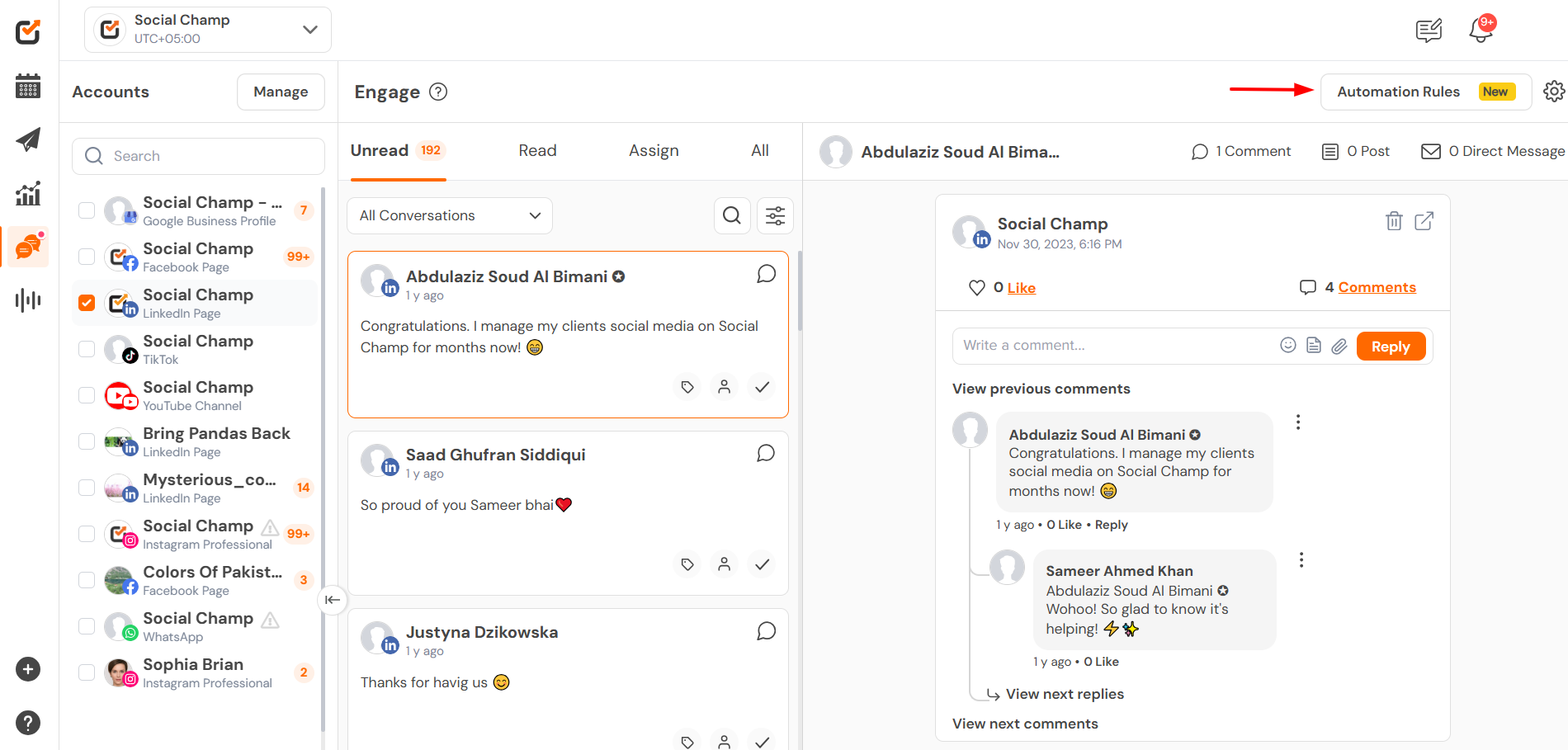Viewport: 1568px width, 750px height.
Task: Check the Sophia Brian Instagram account
Action: [x=87, y=672]
